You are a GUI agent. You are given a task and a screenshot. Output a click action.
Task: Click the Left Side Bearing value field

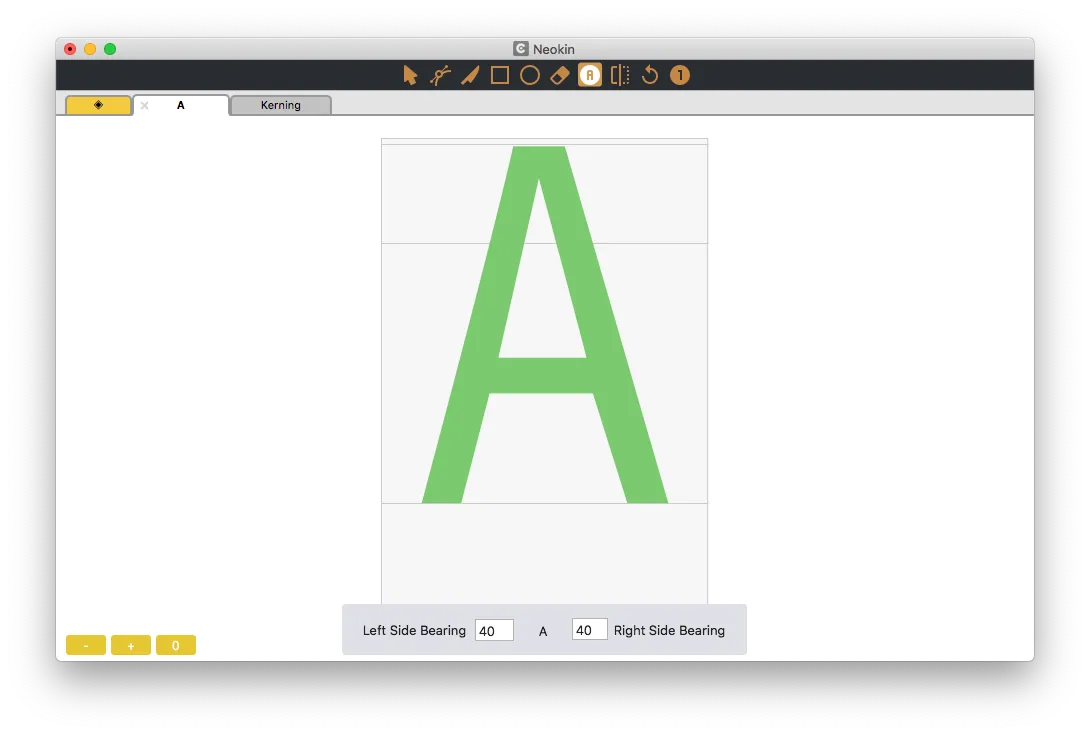[494, 629]
